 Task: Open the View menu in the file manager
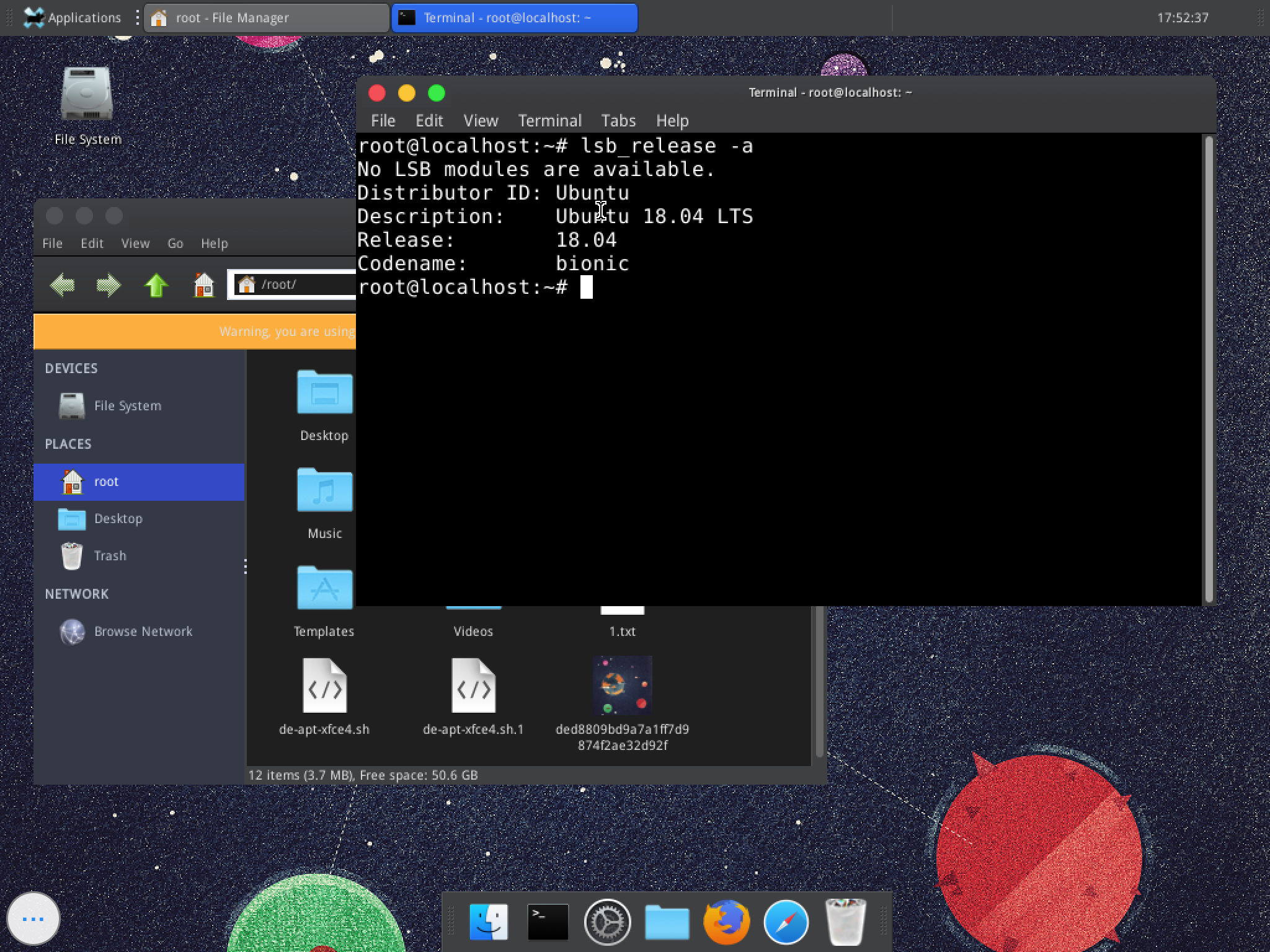[135, 244]
